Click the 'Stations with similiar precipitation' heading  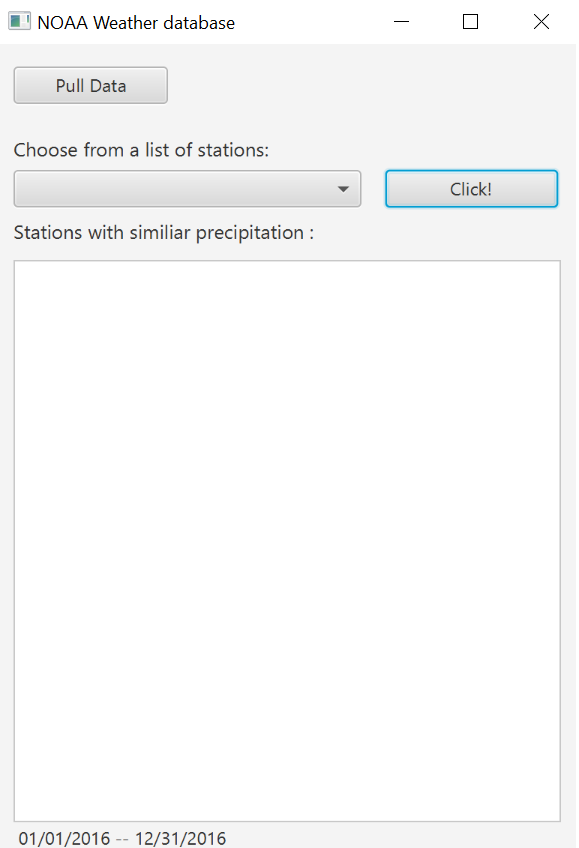coord(162,232)
